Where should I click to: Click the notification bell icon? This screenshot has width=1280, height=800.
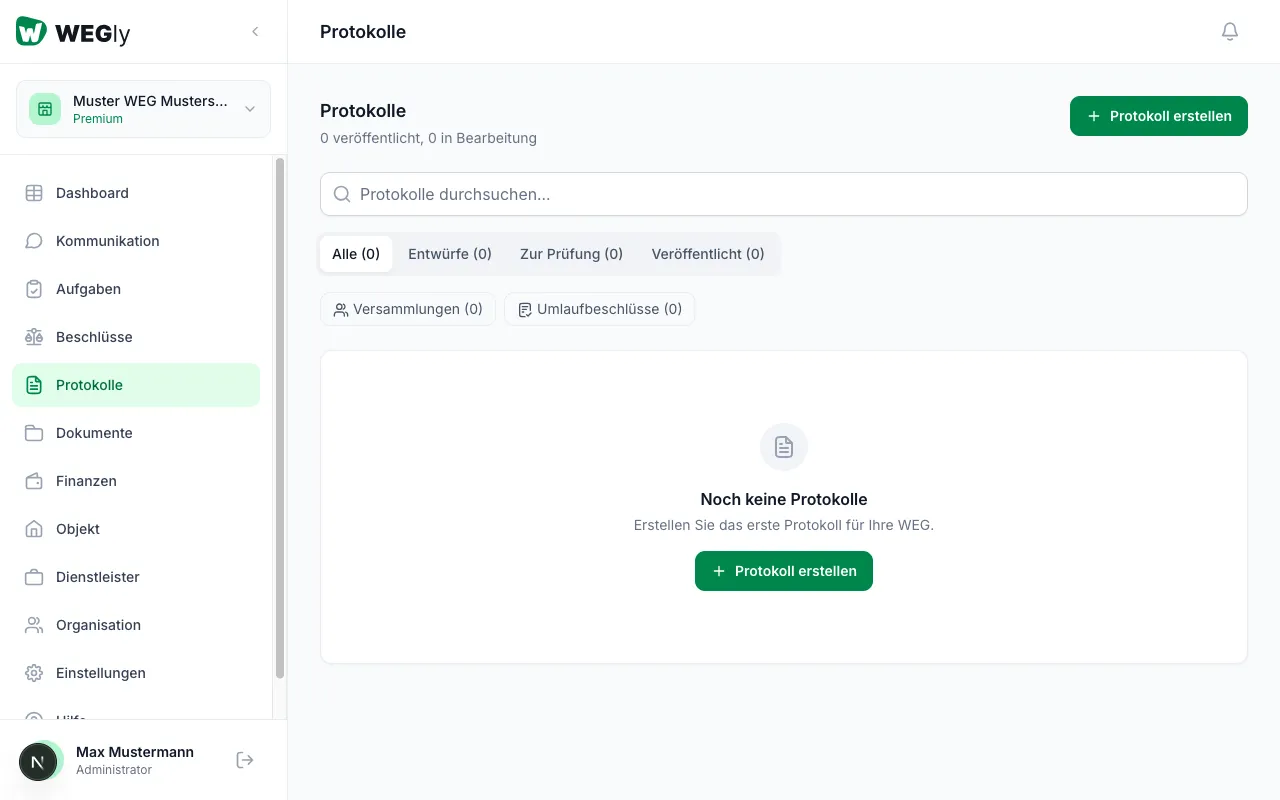[1230, 32]
